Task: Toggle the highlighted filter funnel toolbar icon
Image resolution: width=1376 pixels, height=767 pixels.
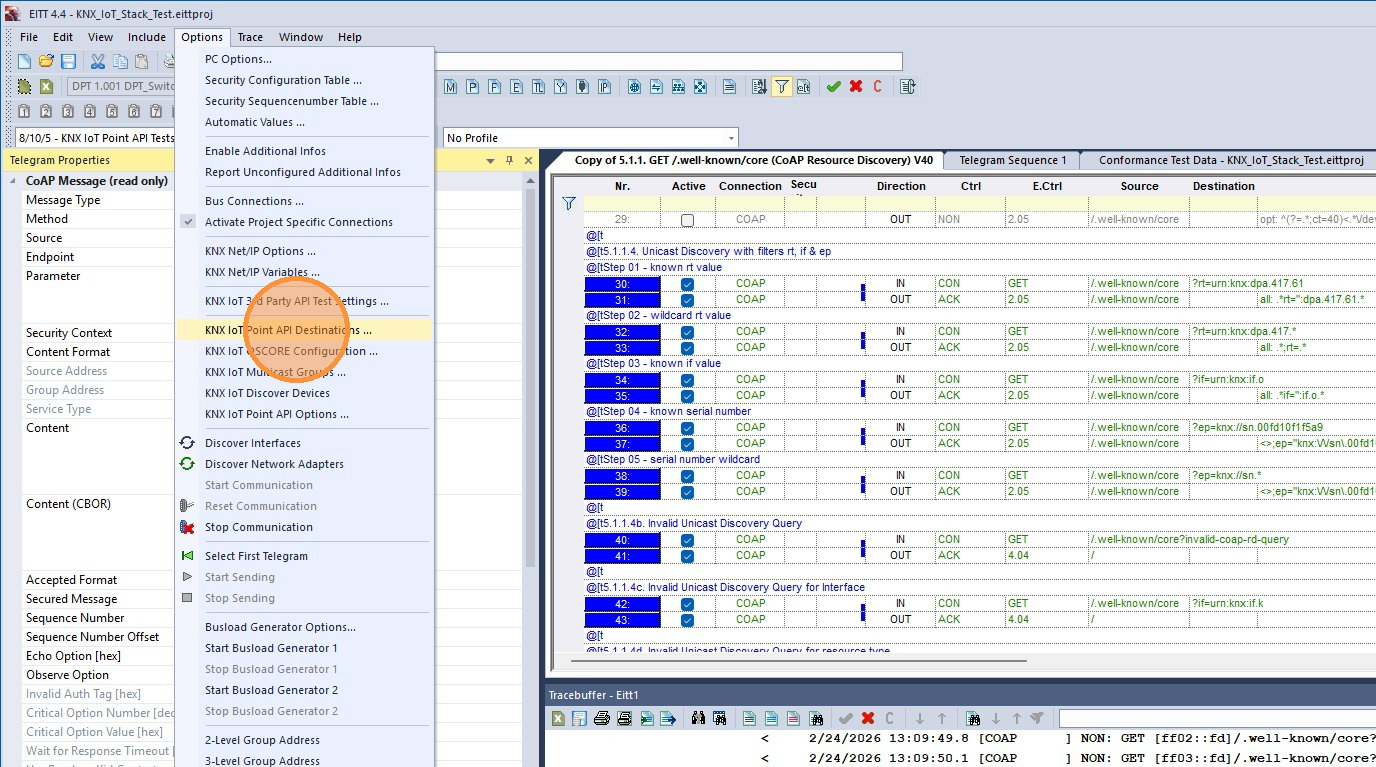Action: (781, 87)
